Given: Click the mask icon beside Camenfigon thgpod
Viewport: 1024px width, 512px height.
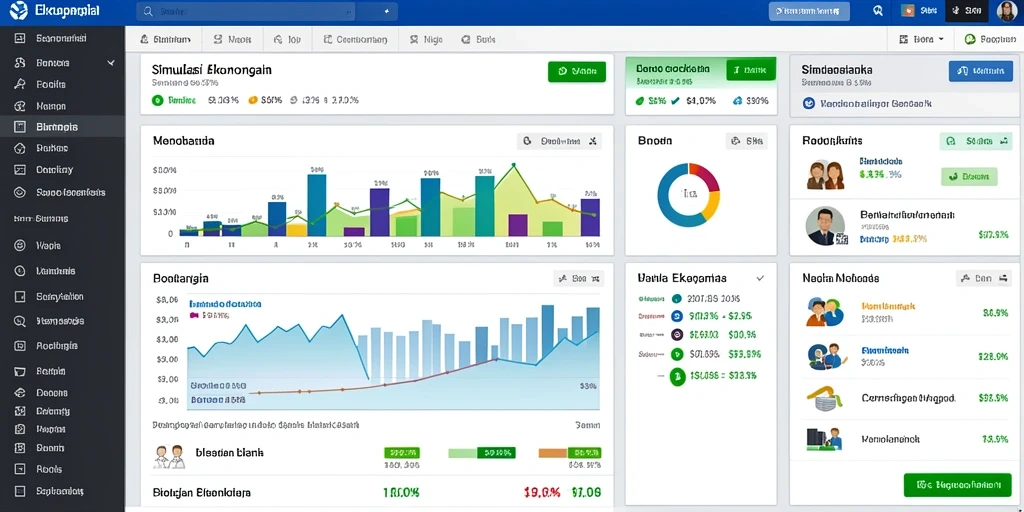Looking at the screenshot, I should tap(824, 398).
